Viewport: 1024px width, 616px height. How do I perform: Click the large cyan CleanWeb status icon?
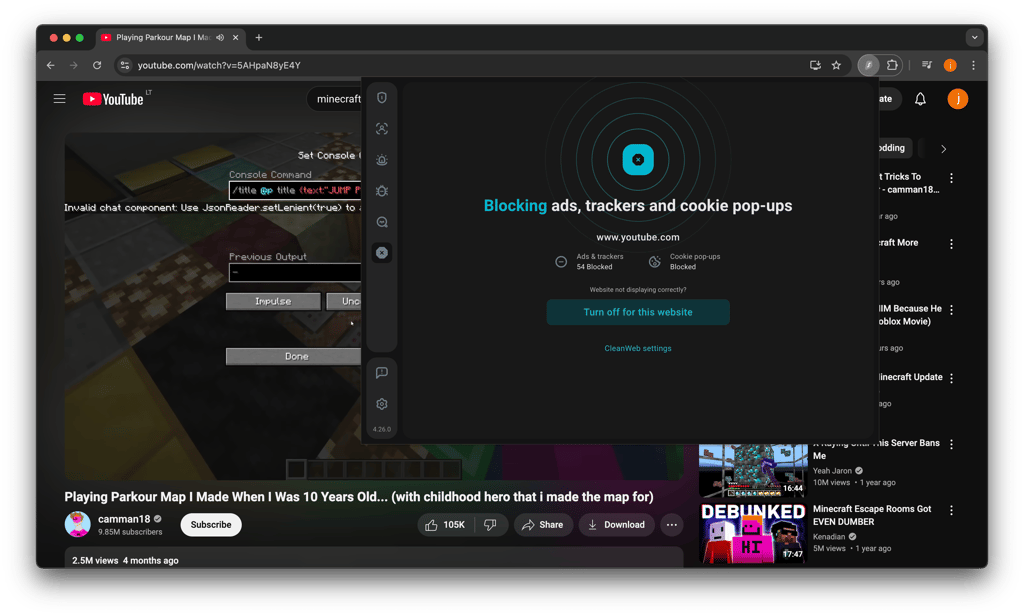(638, 159)
